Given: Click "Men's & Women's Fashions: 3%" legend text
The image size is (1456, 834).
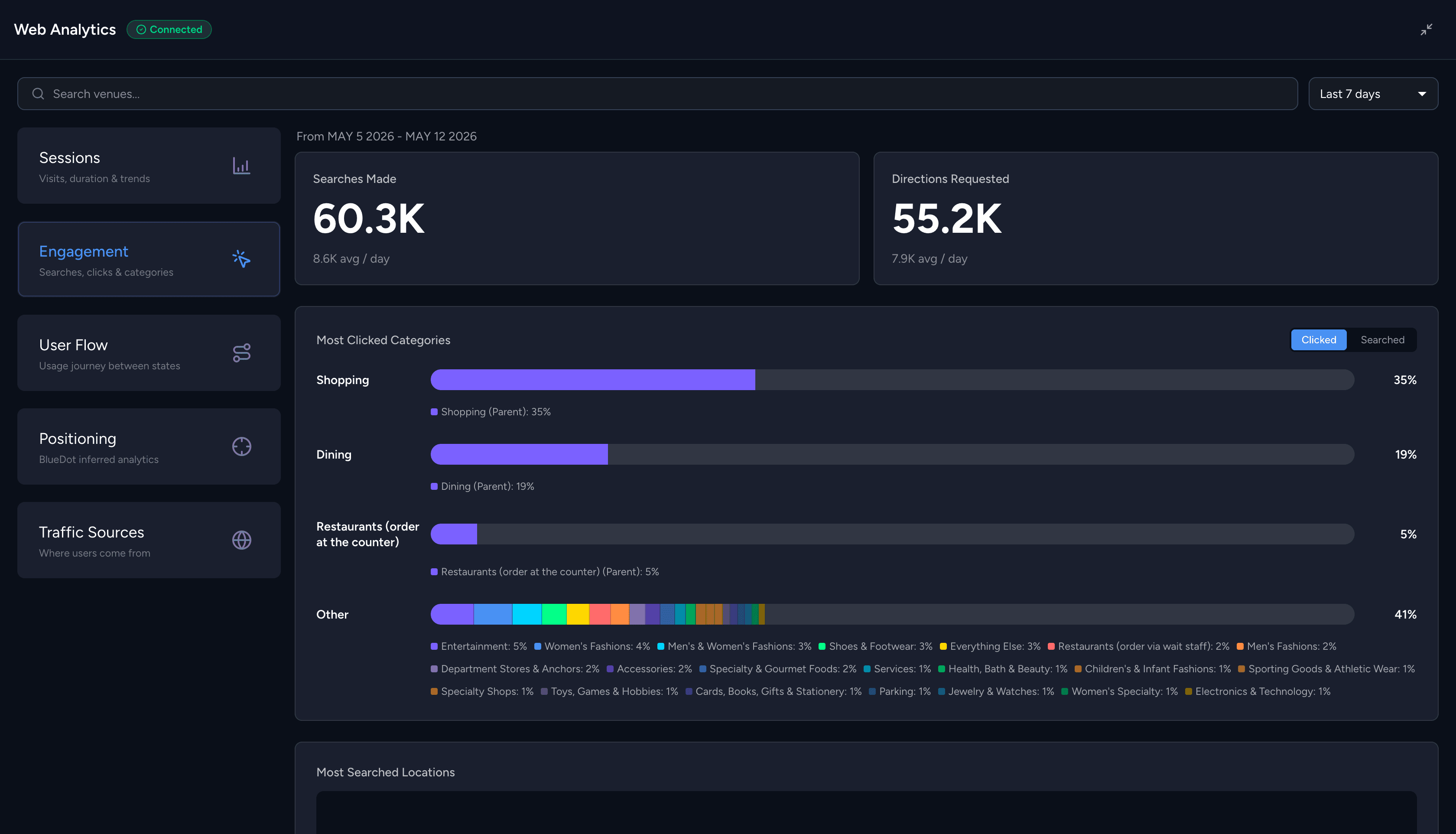Looking at the screenshot, I should [x=739, y=646].
